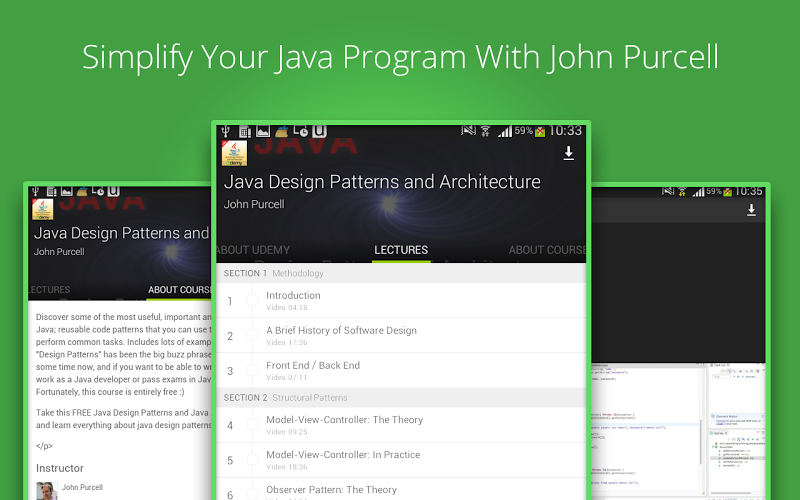Tap the download icon in center phone header
The image size is (800, 500).
click(x=568, y=154)
